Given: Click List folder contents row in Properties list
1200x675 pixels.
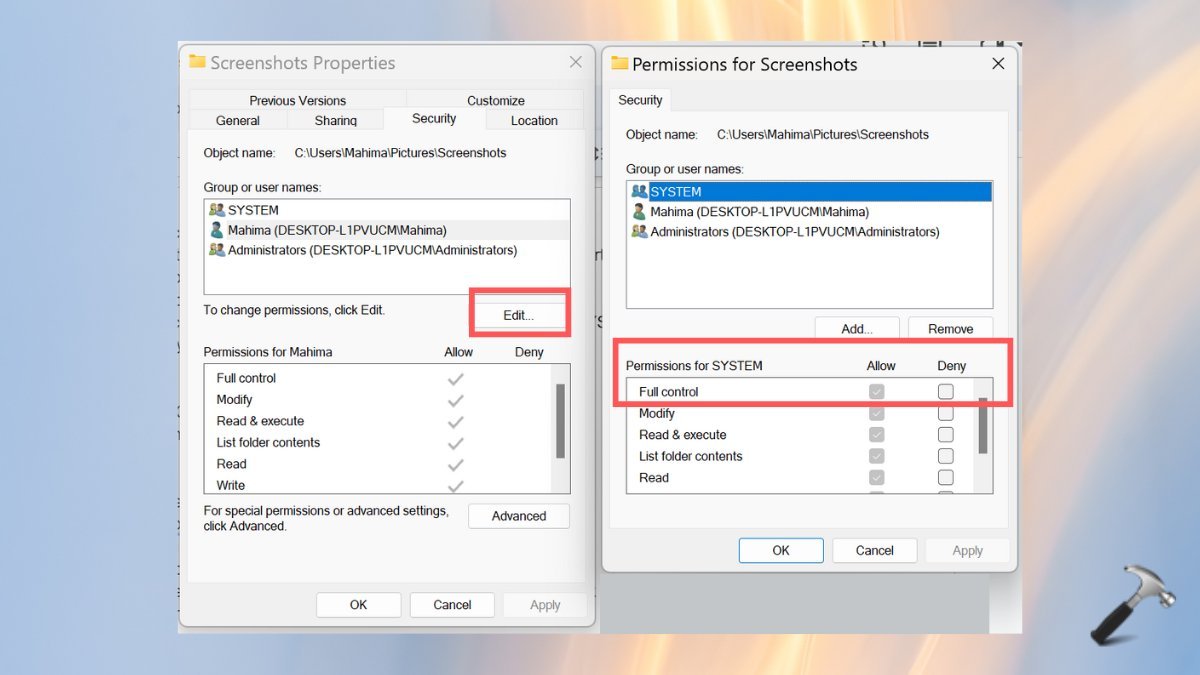Looking at the screenshot, I should (x=380, y=442).
